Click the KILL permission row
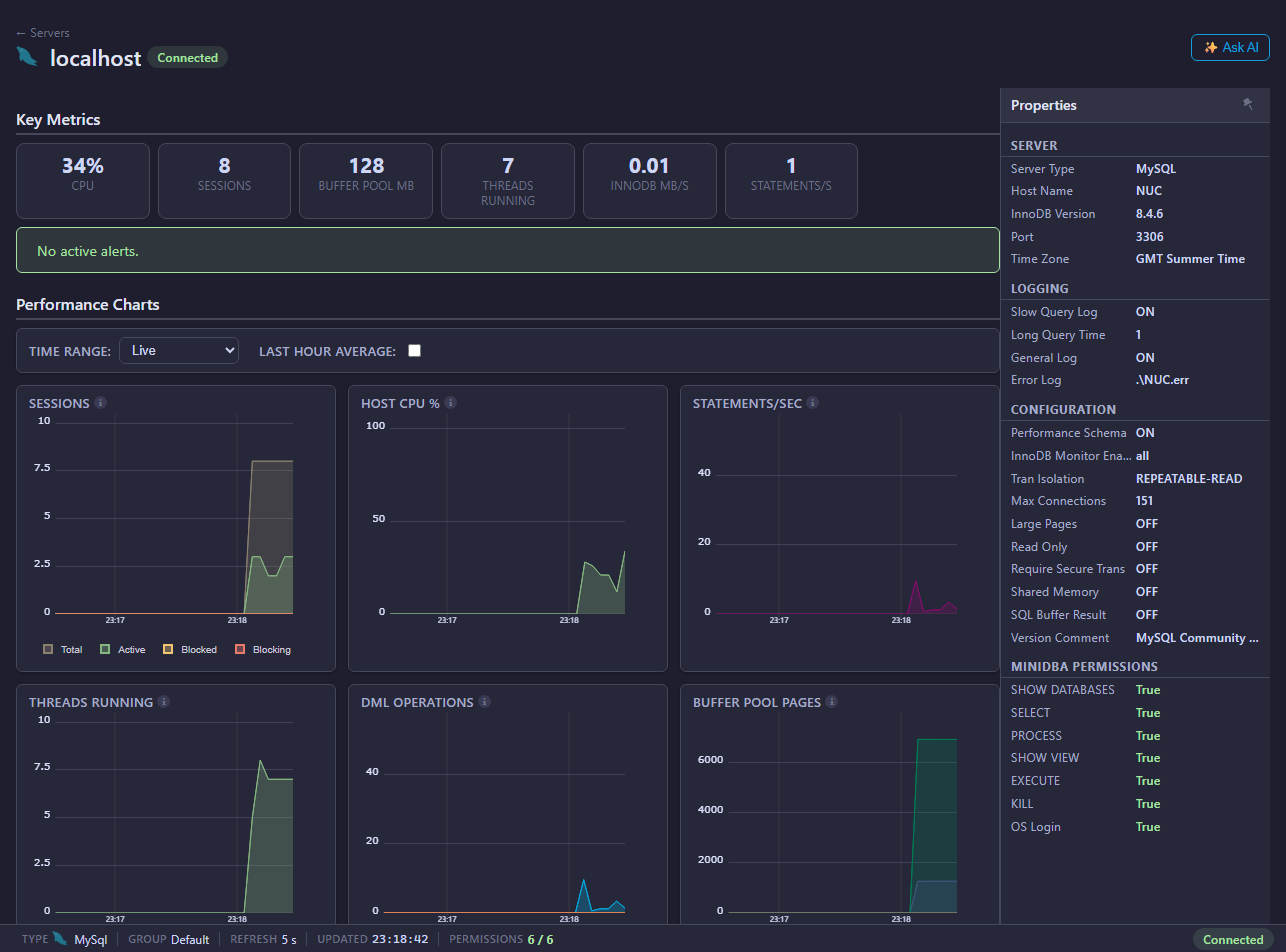This screenshot has height=952, width=1286. (1135, 804)
